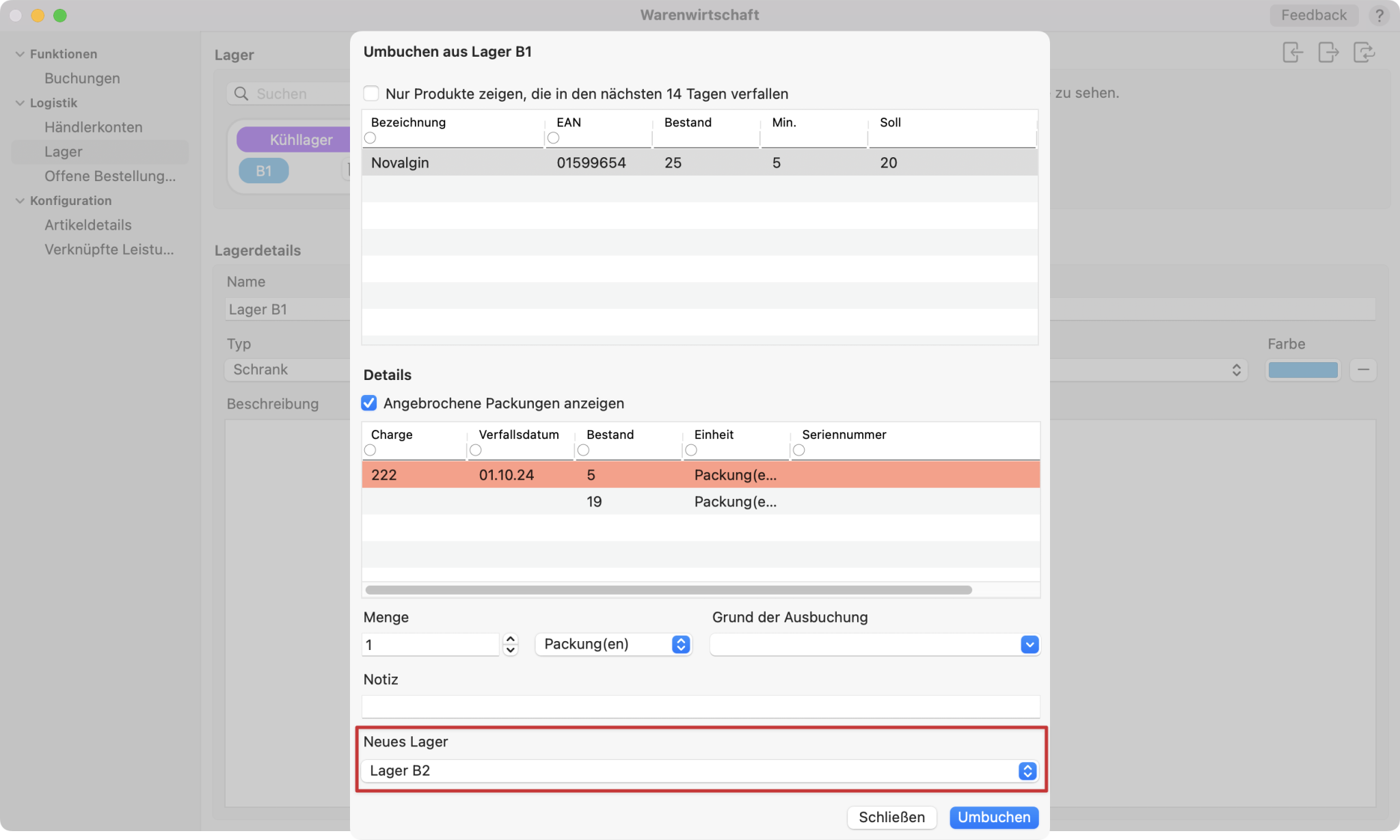Sort by the Verfallsdatum column header
The height and width of the screenshot is (840, 1400).
point(519,435)
